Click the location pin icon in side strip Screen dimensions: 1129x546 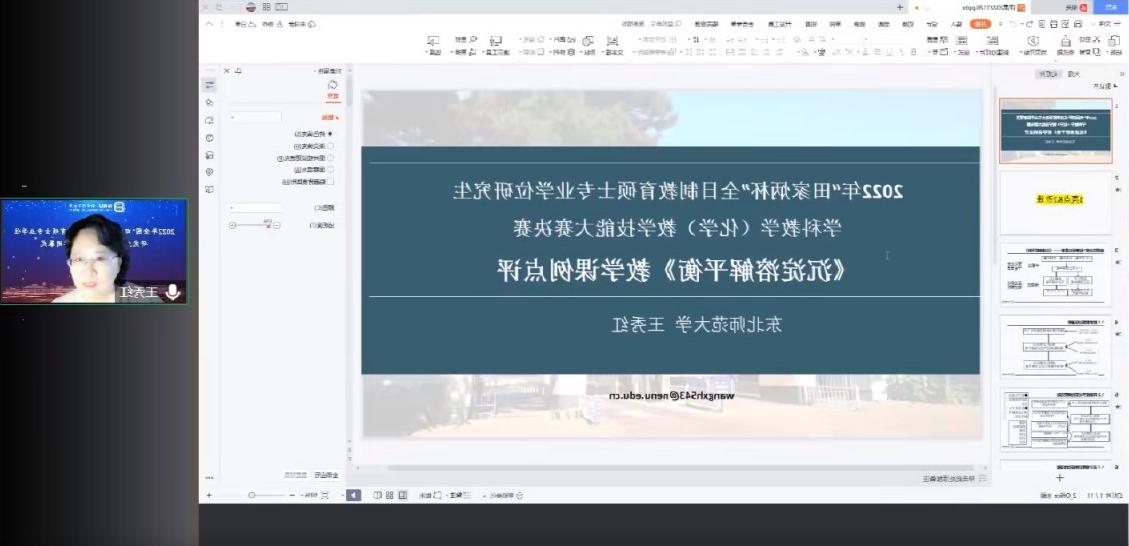210,171
